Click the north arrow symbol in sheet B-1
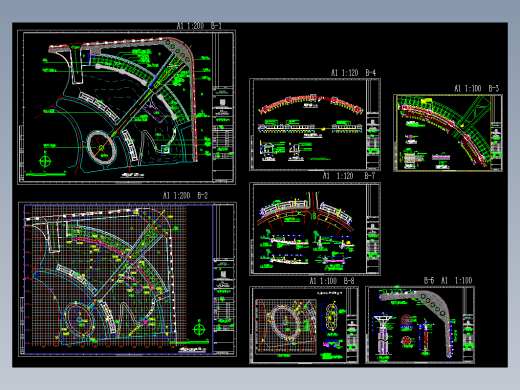This screenshot has height=390, width=520. tap(45, 161)
